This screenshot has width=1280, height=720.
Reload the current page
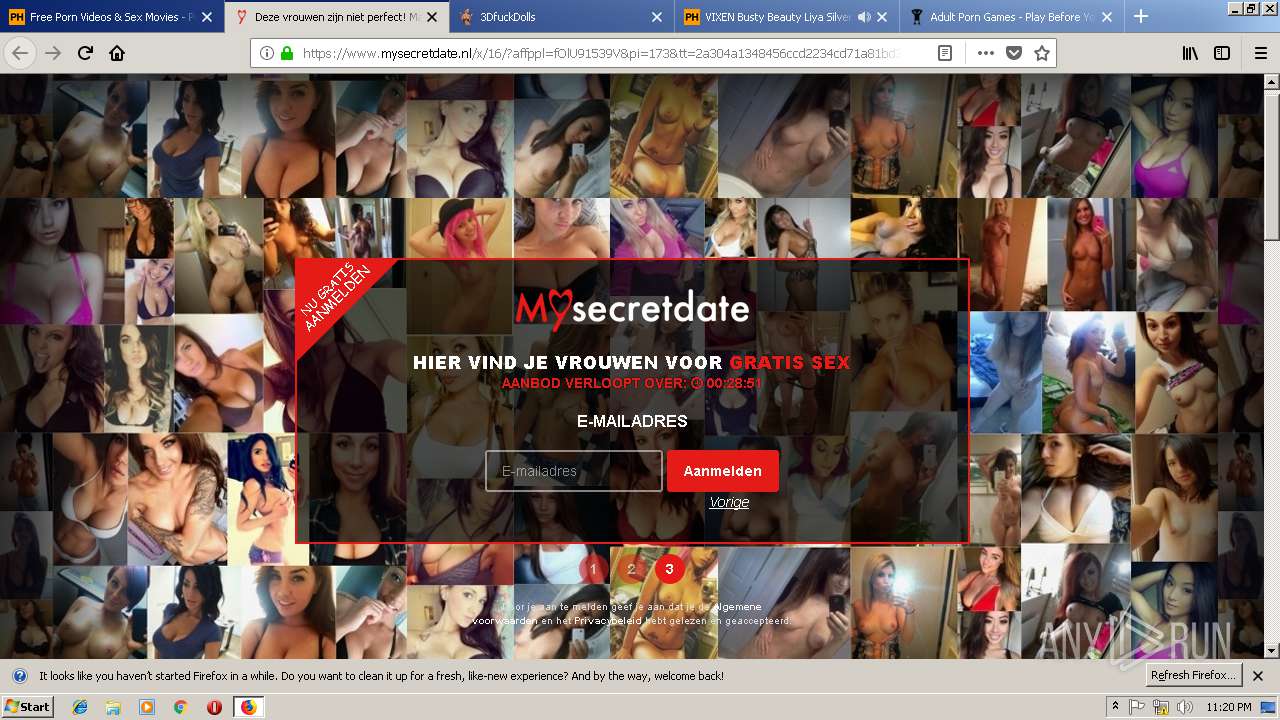pyautogui.click(x=85, y=53)
